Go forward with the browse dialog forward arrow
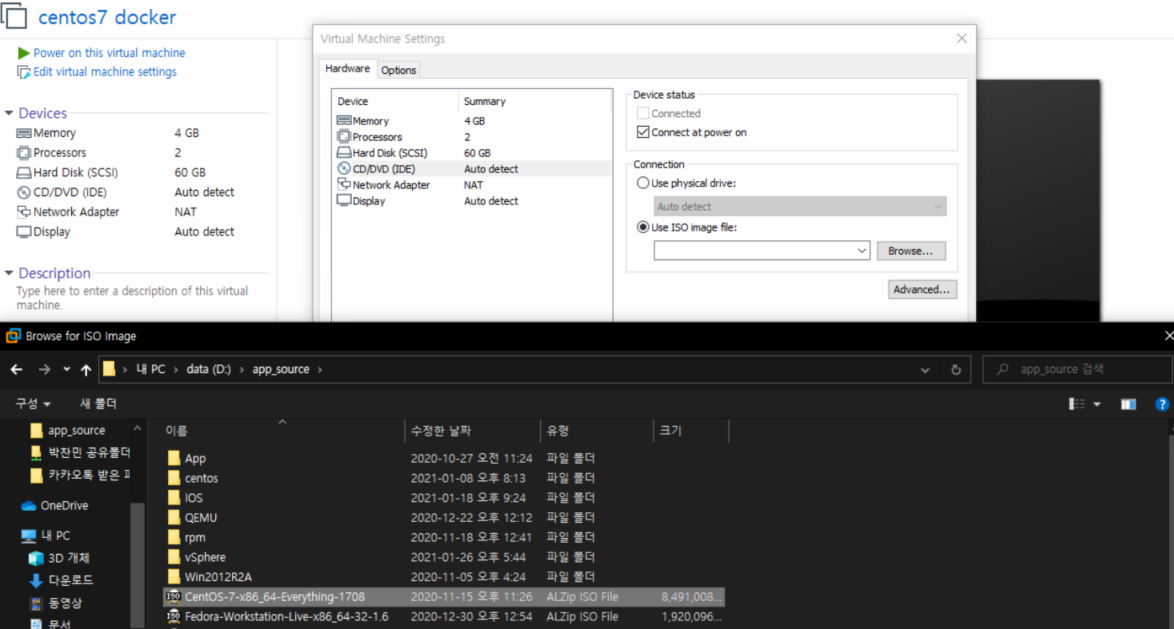 (44, 369)
